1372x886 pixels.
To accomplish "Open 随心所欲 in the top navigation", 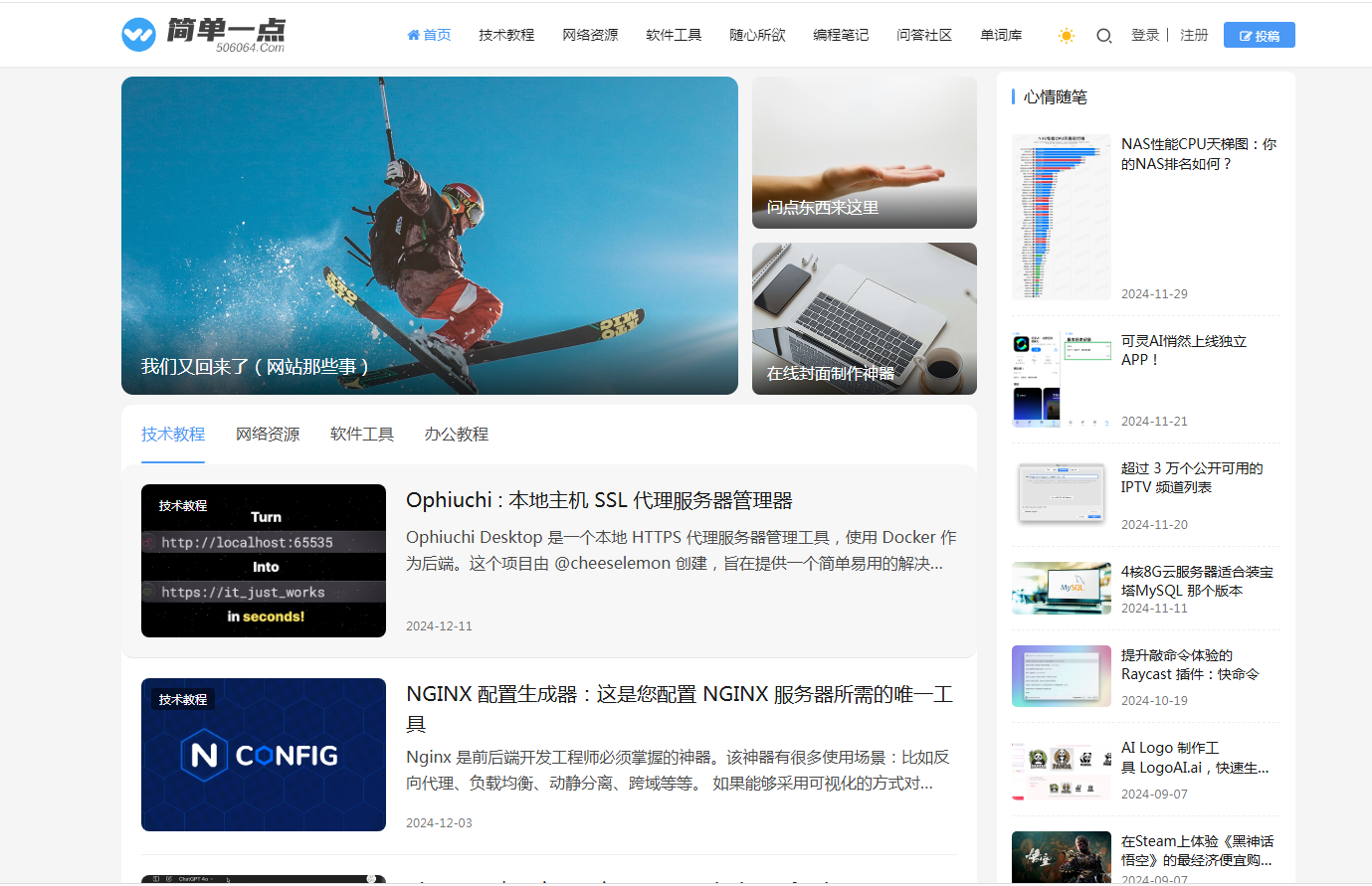I will coord(757,35).
